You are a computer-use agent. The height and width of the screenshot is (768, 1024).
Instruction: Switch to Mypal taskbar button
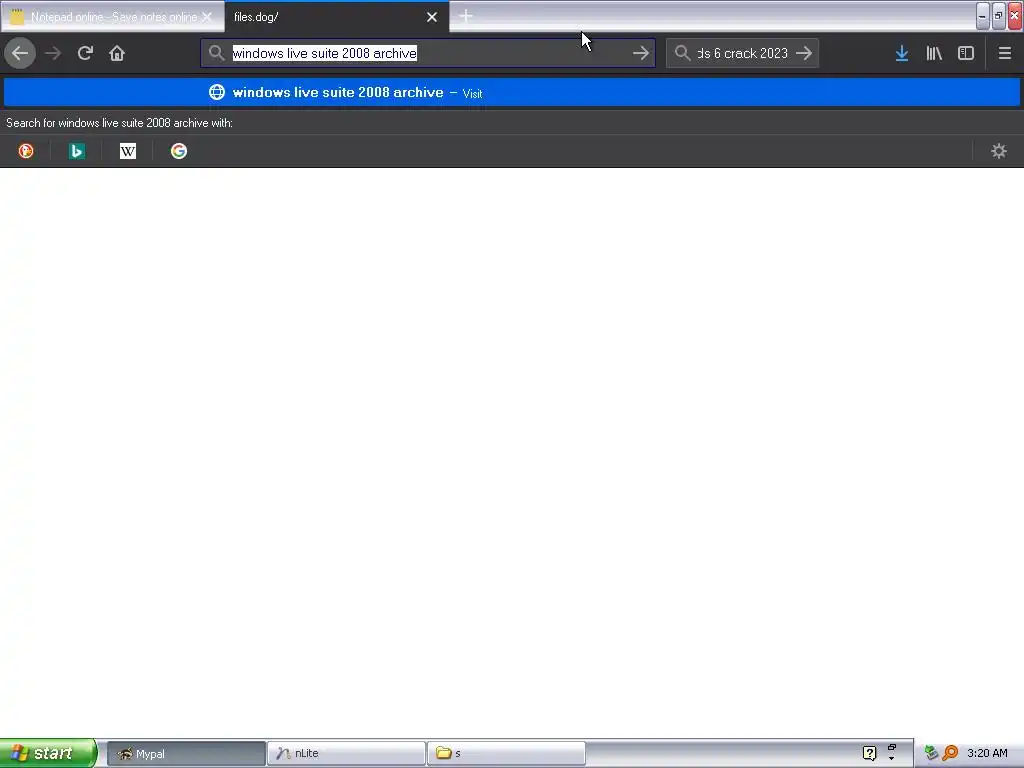pyautogui.click(x=186, y=753)
